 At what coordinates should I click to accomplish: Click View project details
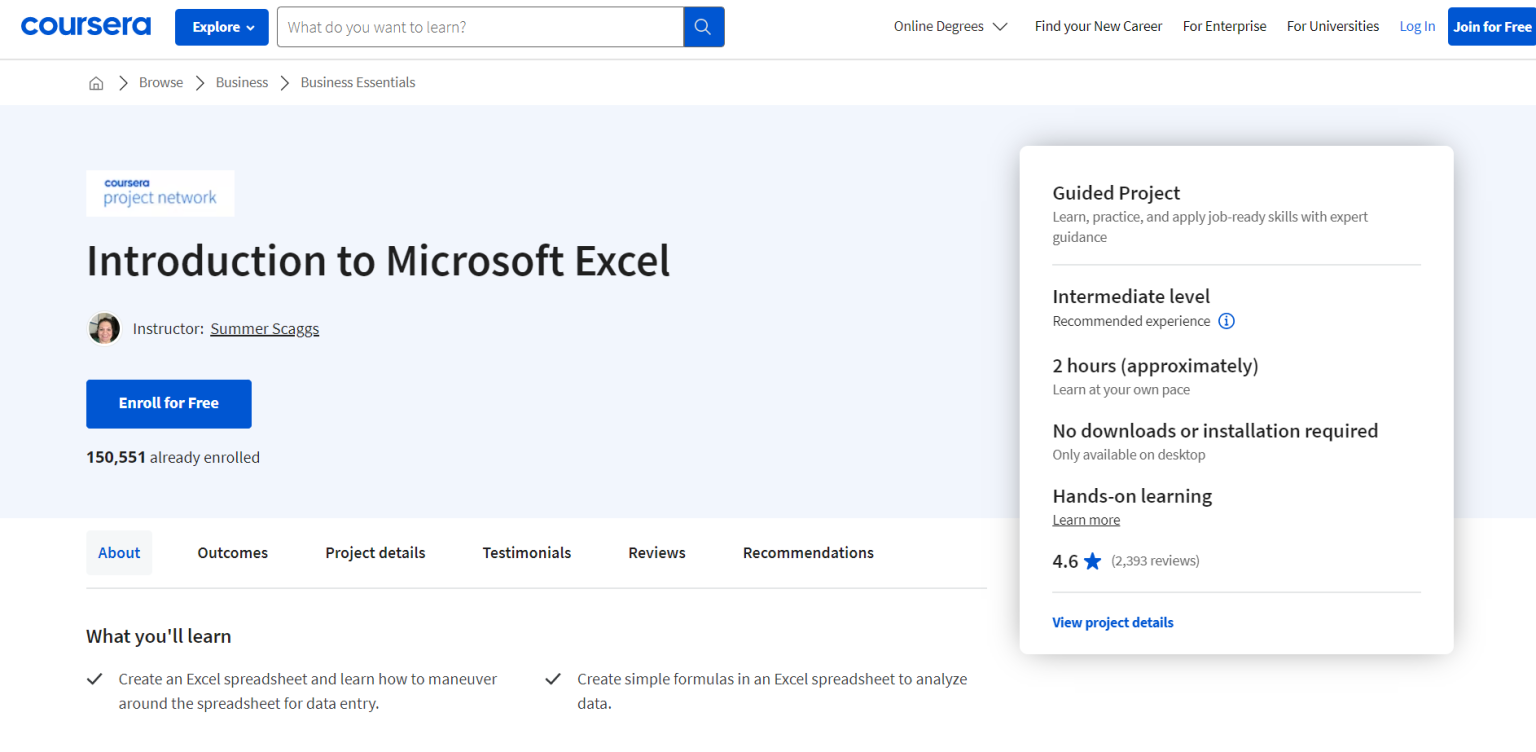tap(1112, 622)
